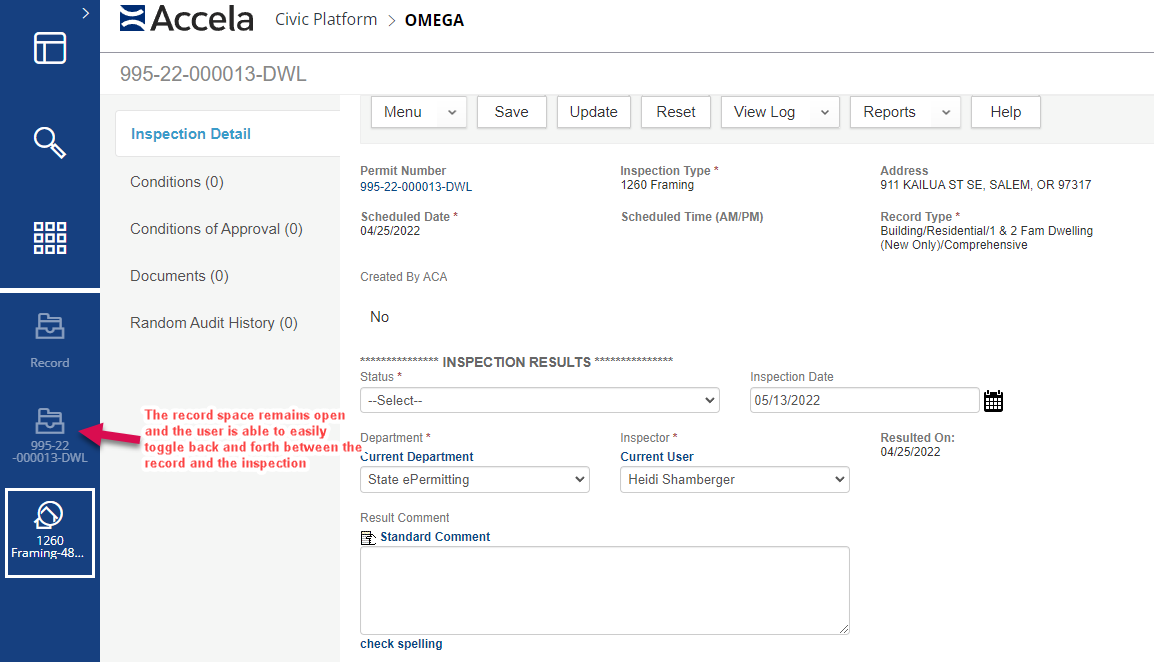The image size is (1154, 662).
Task: Expand the left navigation panel chevron
Action: (86, 13)
